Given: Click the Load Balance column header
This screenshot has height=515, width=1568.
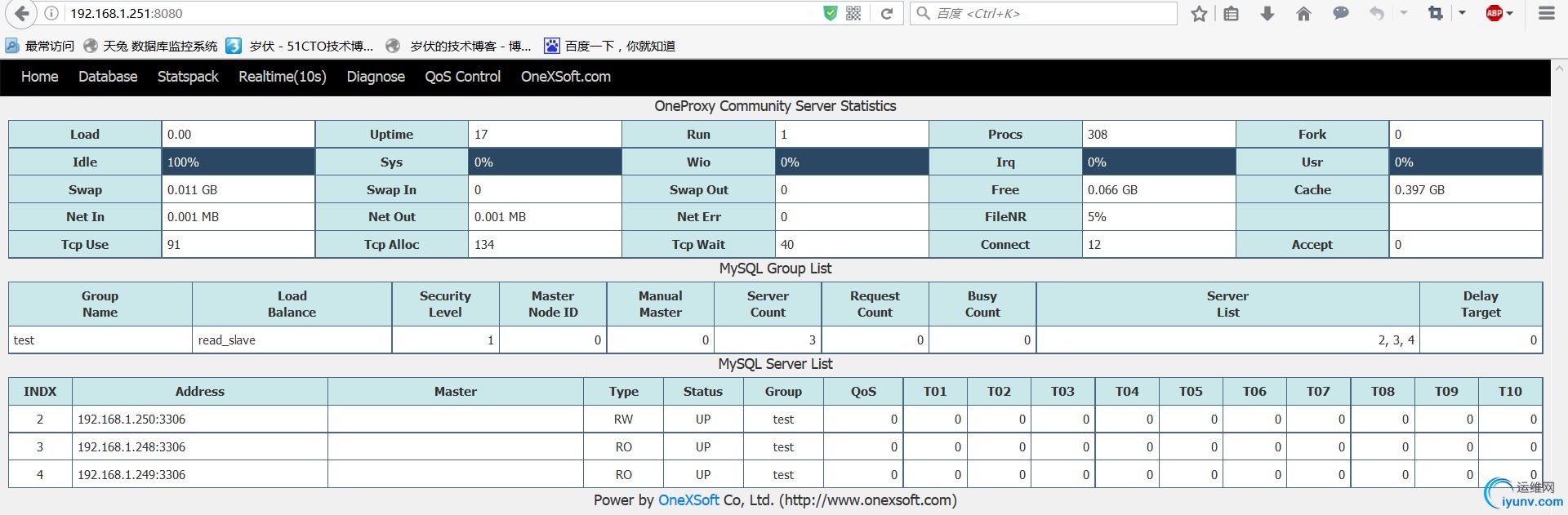Looking at the screenshot, I should coord(292,304).
